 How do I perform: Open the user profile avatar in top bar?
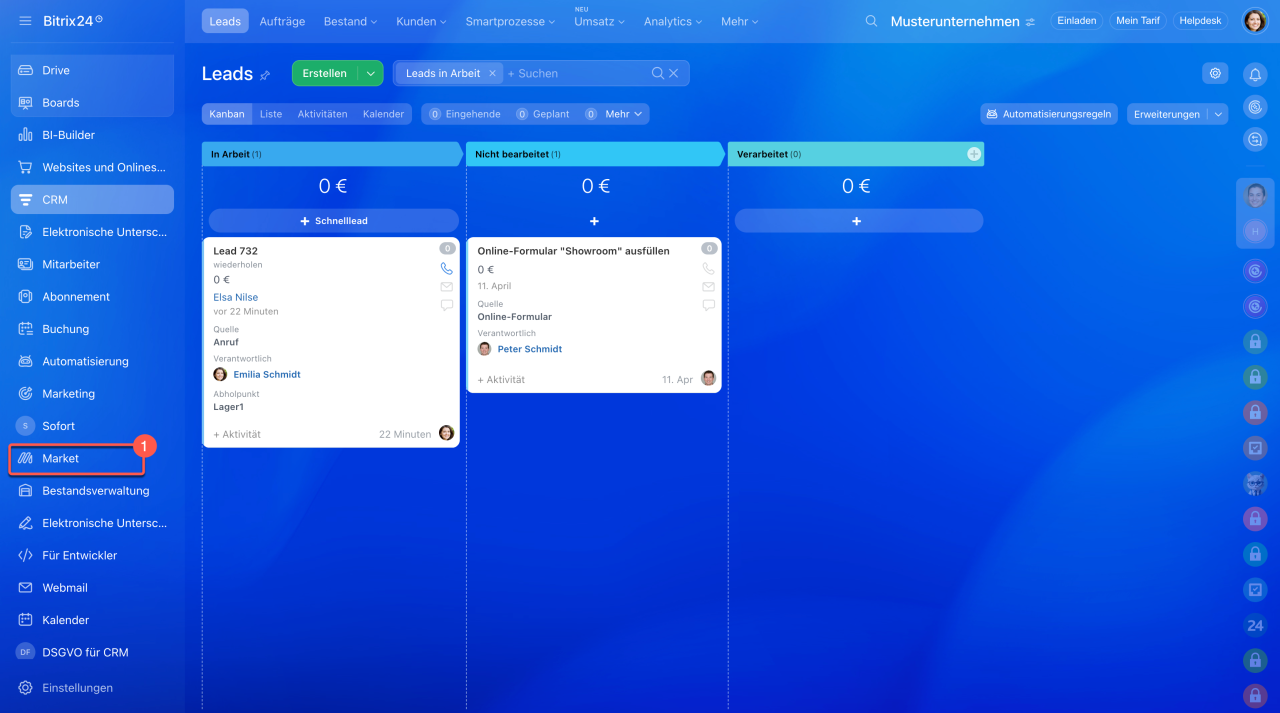tap(1255, 21)
